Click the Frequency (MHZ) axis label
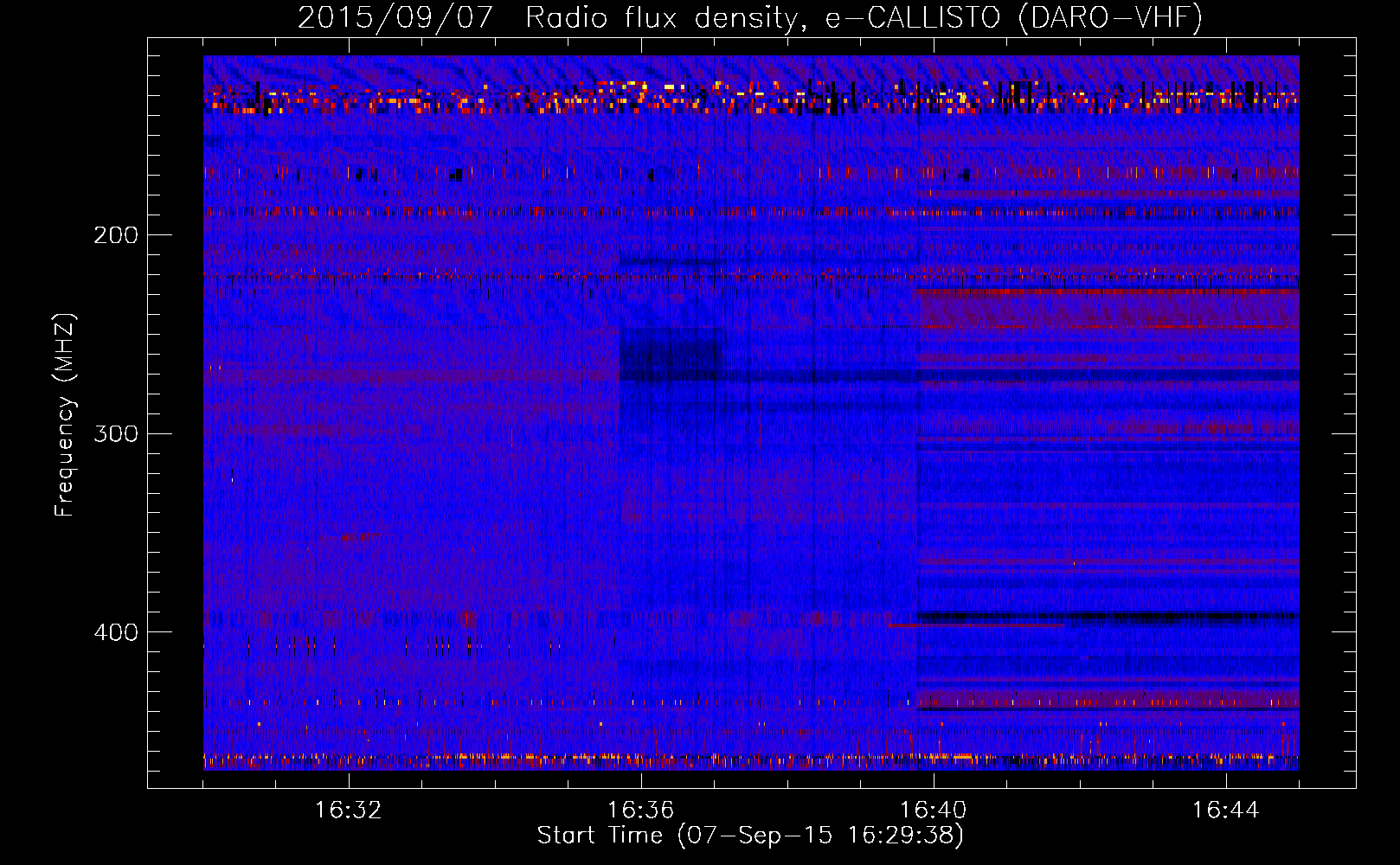1400x865 pixels. (65, 415)
